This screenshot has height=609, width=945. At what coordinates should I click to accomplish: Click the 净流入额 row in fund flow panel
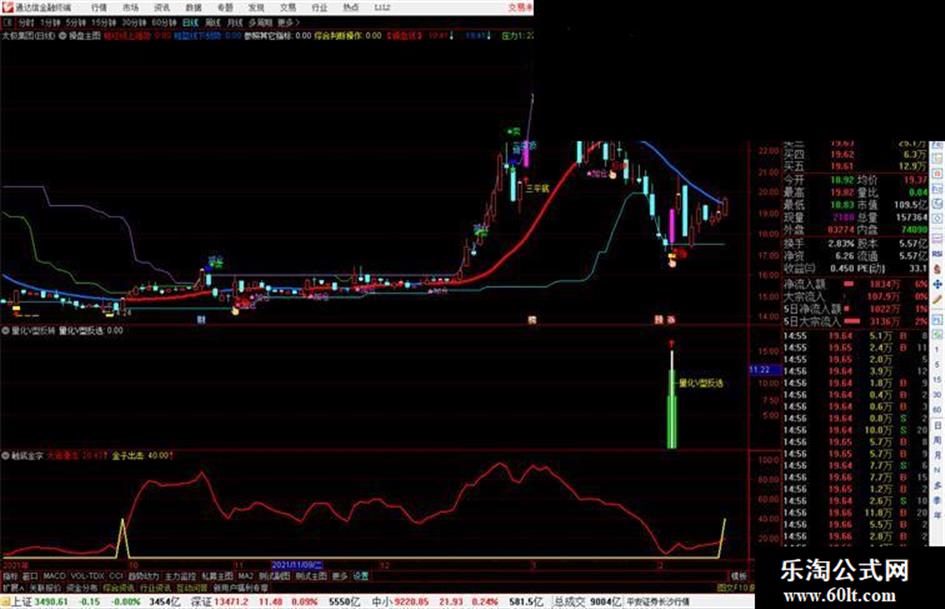855,284
